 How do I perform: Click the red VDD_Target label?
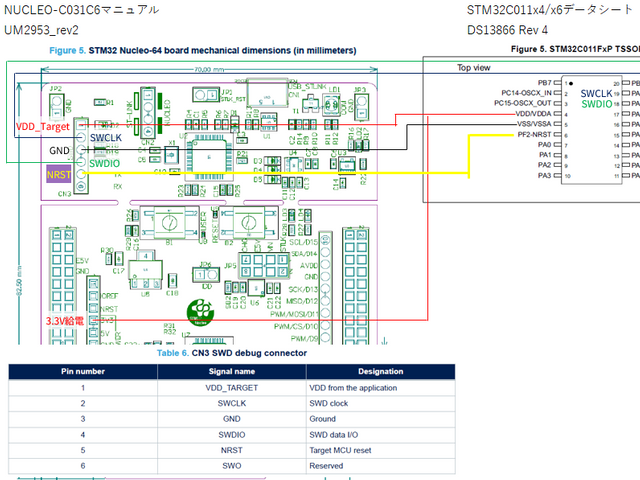44,127
